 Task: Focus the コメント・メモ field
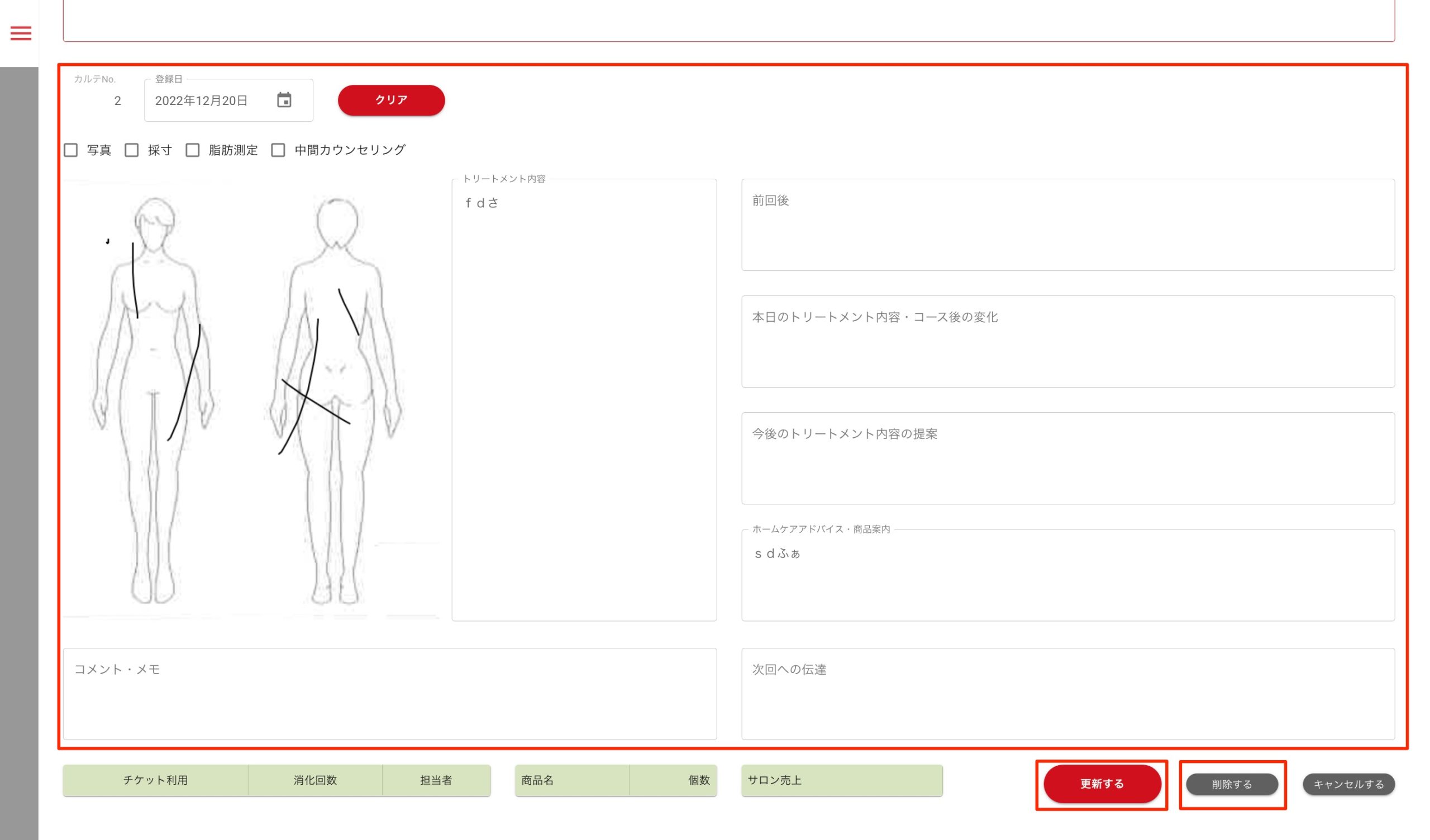[x=389, y=694]
